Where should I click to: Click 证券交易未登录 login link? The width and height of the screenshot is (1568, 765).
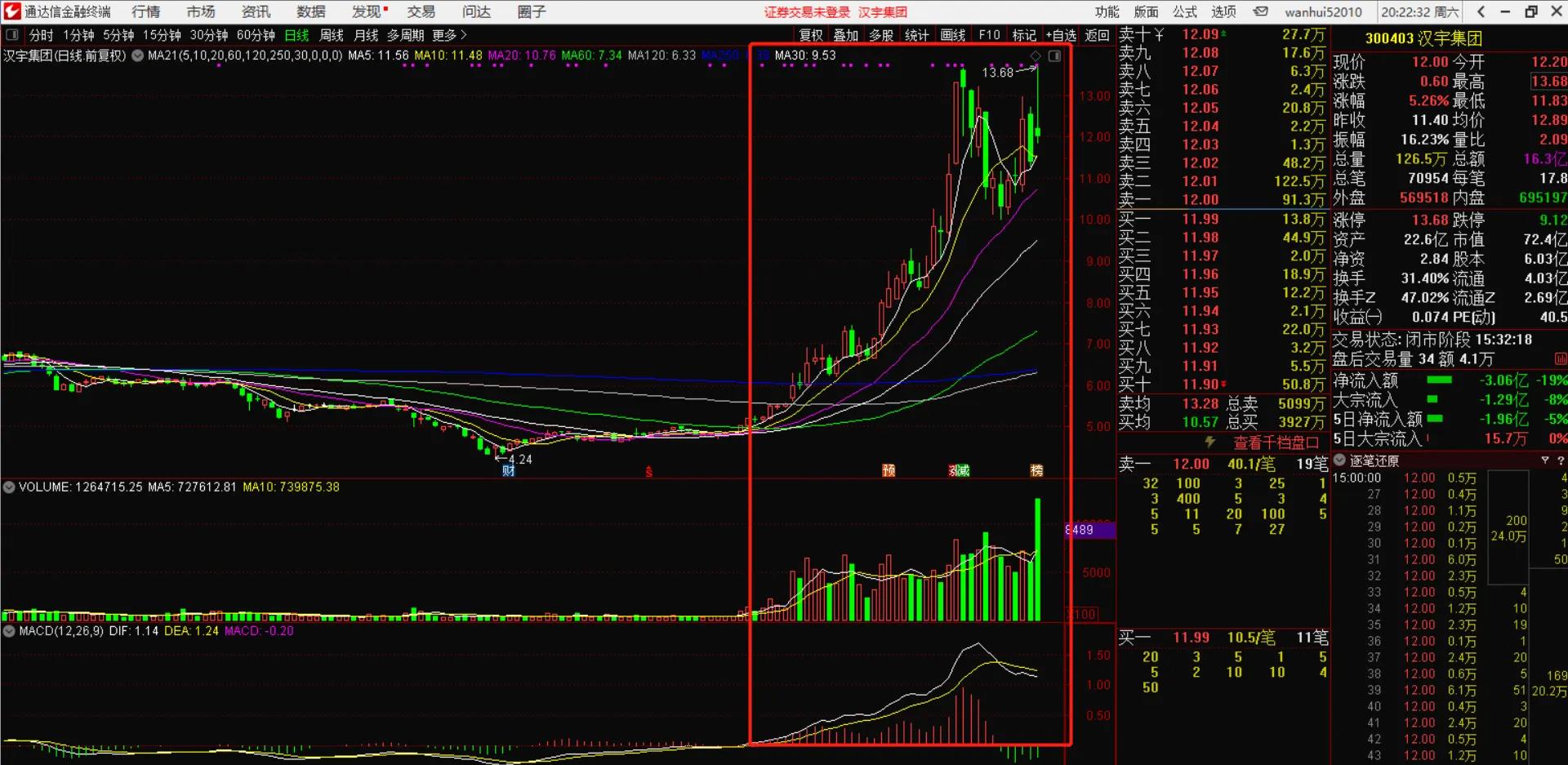click(807, 12)
